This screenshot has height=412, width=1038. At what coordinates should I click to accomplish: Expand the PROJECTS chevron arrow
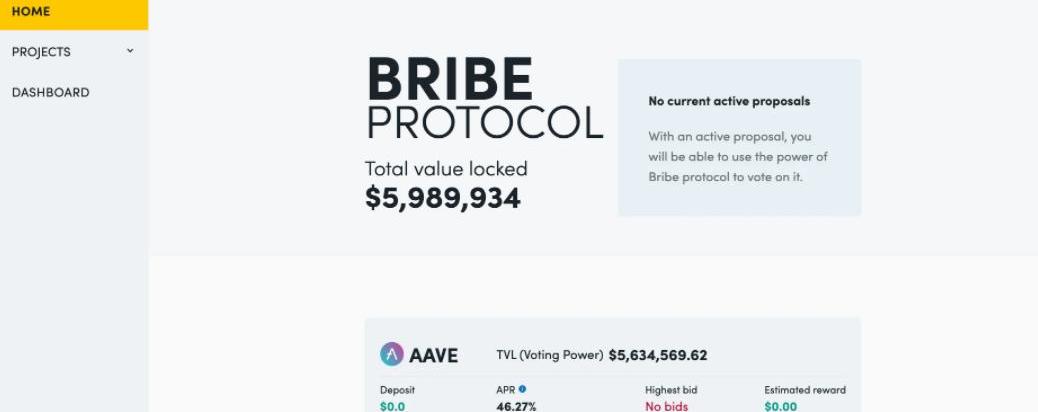coord(130,51)
